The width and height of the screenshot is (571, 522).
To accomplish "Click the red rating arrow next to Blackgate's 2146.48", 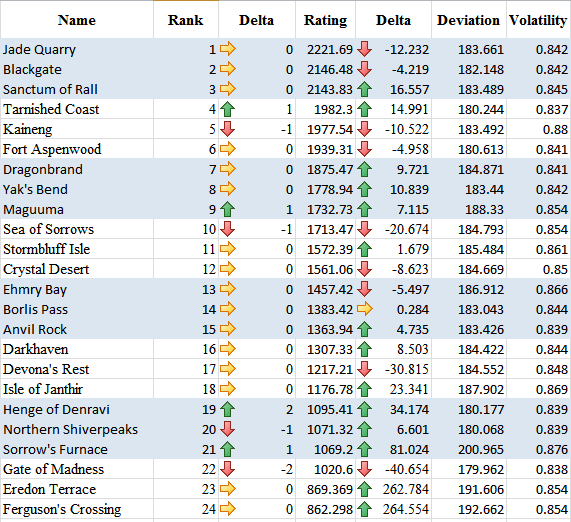I will tap(365, 69).
